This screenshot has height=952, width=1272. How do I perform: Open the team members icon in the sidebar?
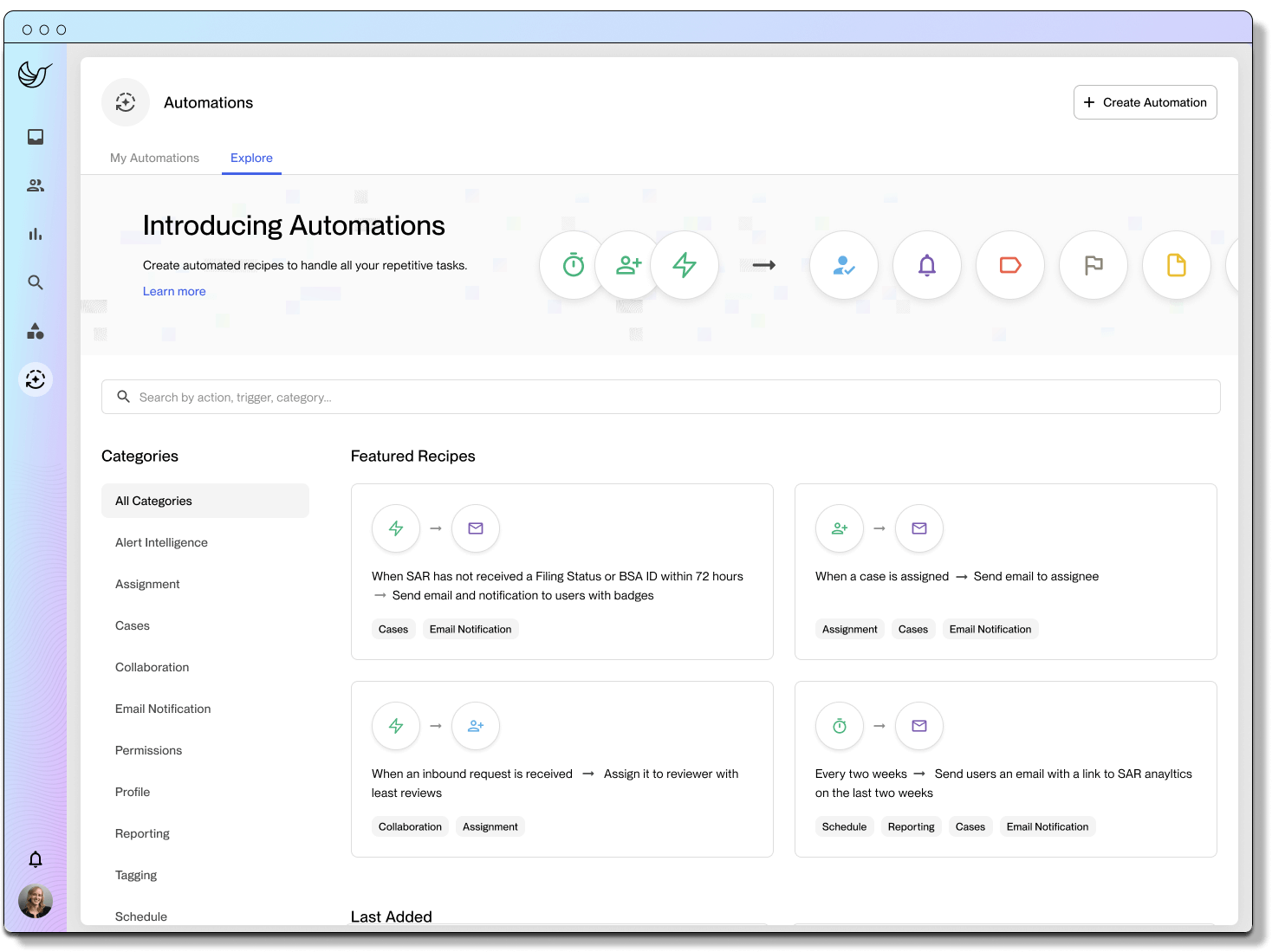[36, 185]
